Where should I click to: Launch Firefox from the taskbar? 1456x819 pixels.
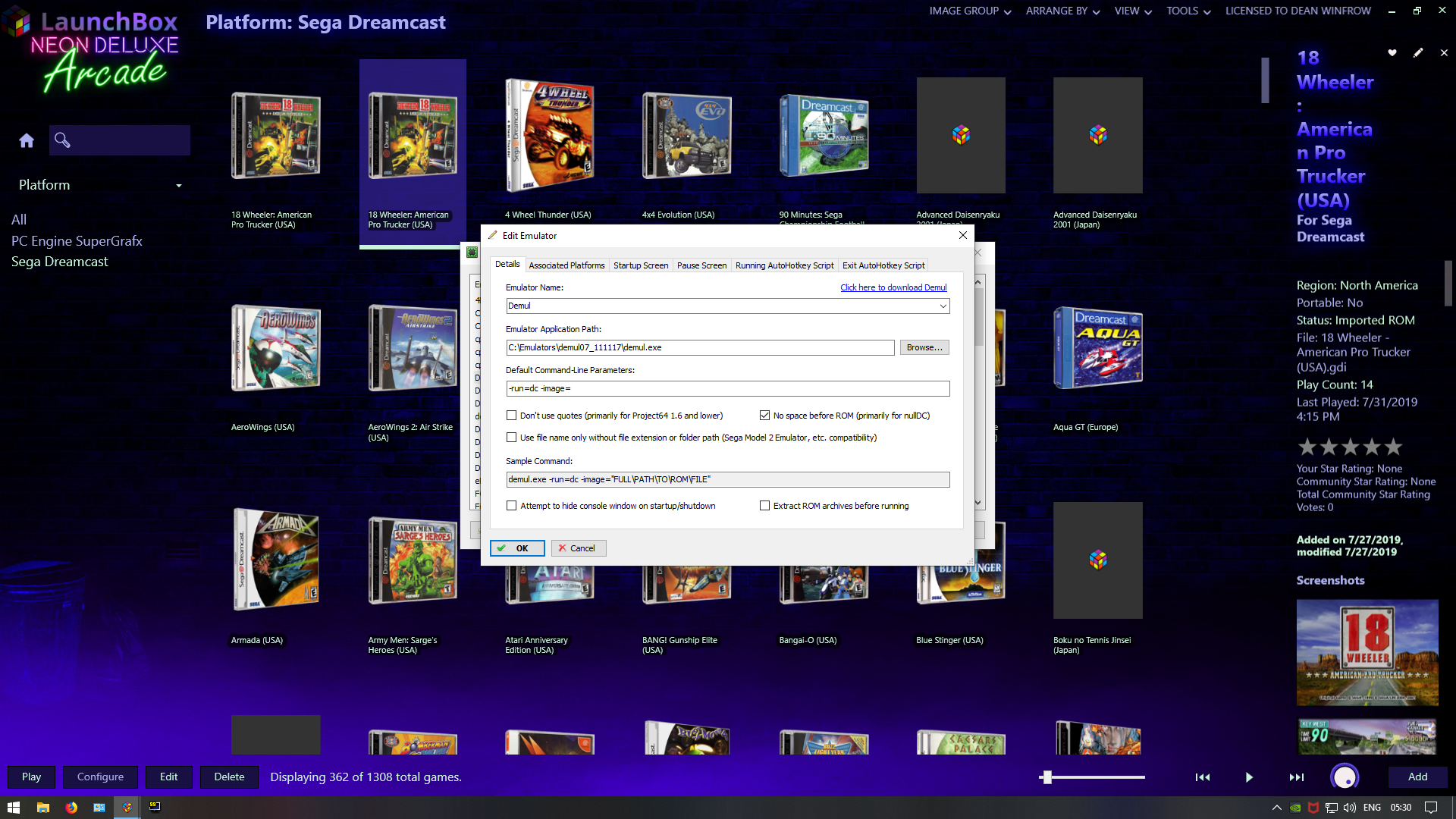point(71,808)
